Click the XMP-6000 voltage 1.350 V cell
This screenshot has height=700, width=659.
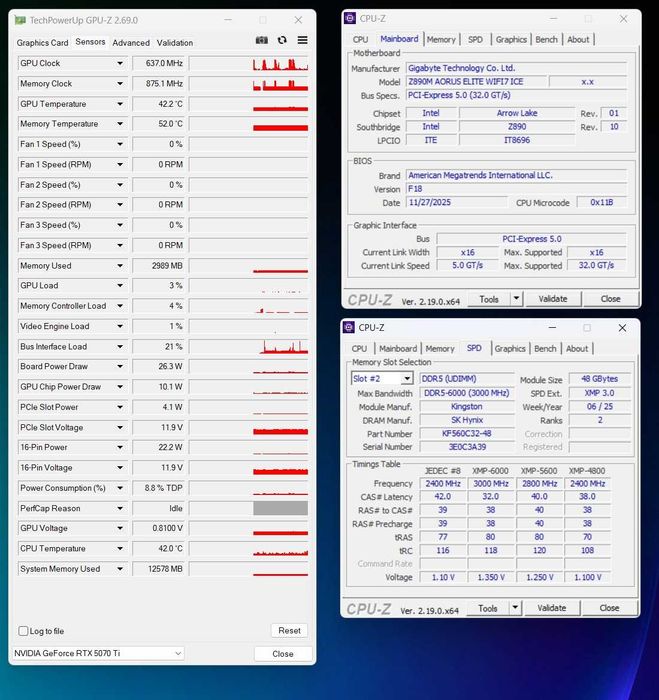click(x=491, y=577)
